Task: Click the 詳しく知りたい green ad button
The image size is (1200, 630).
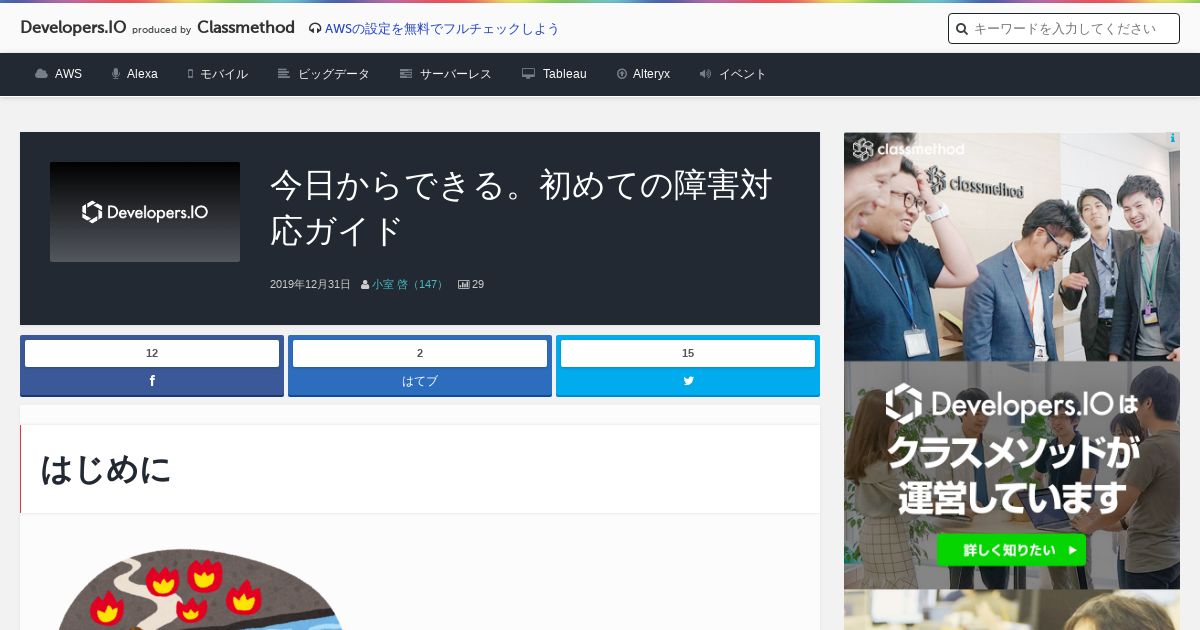Action: (x=1011, y=549)
